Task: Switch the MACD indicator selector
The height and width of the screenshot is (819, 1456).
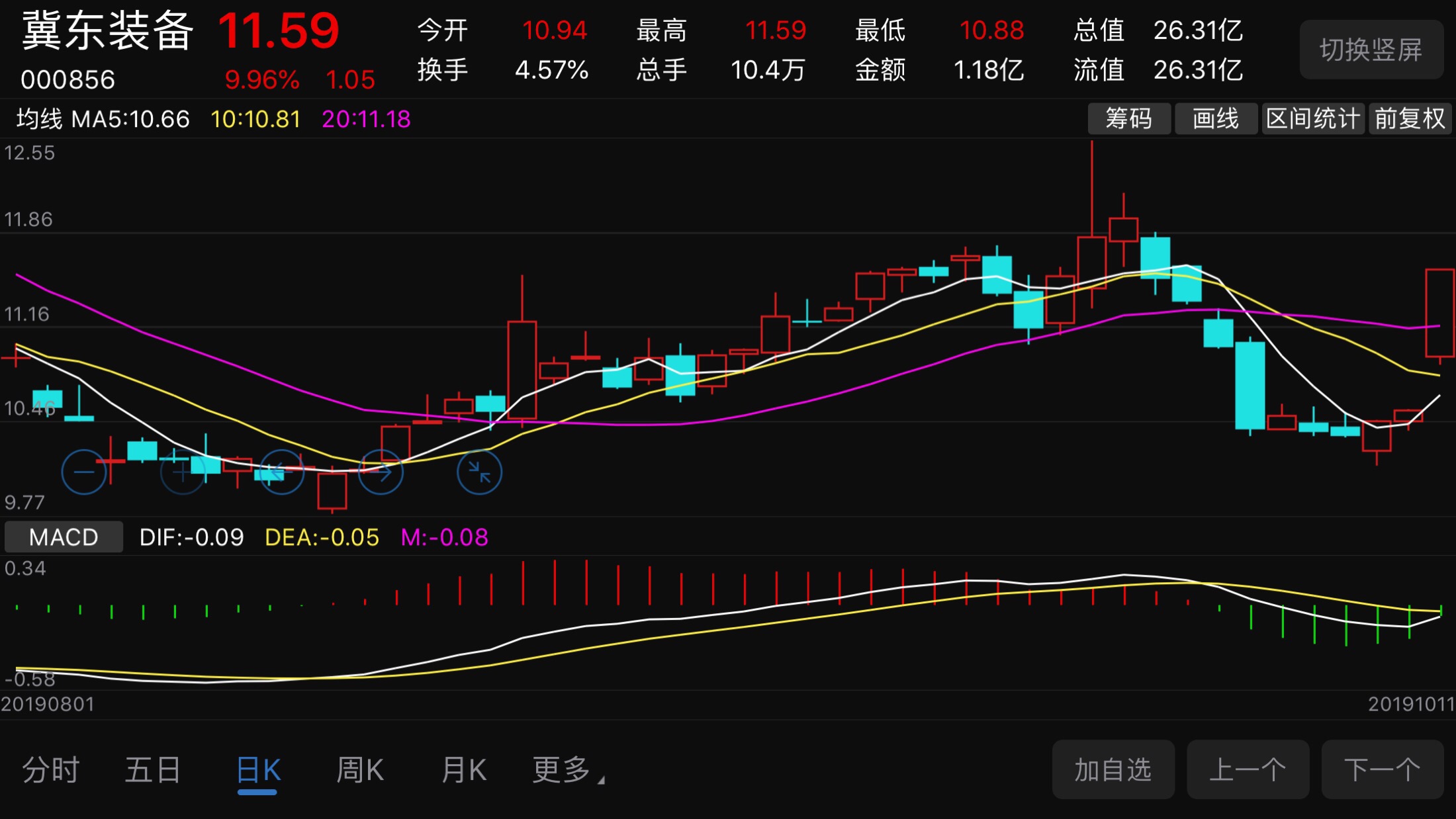Action: (x=64, y=537)
